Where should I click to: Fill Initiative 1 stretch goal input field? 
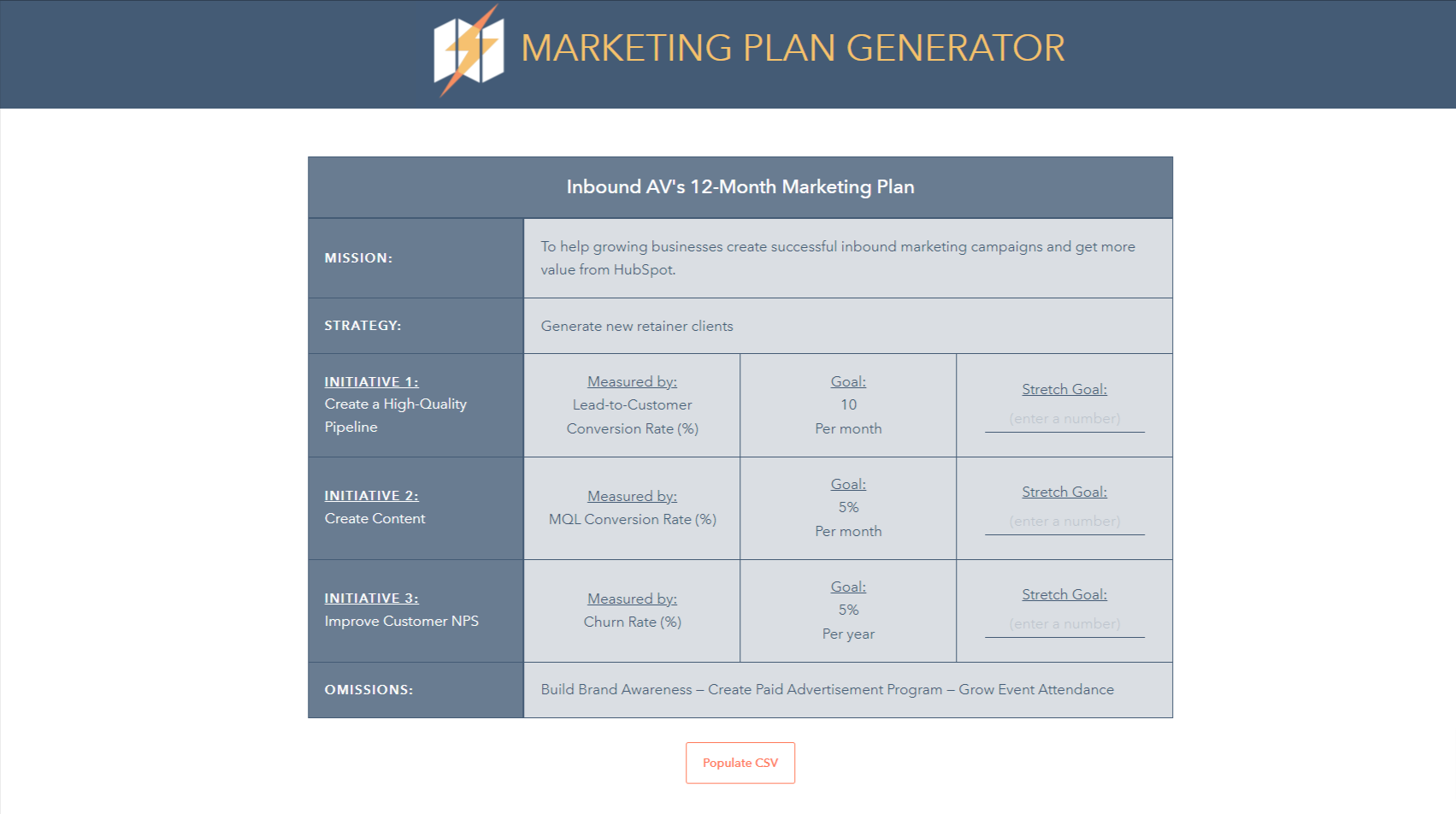click(x=1064, y=419)
